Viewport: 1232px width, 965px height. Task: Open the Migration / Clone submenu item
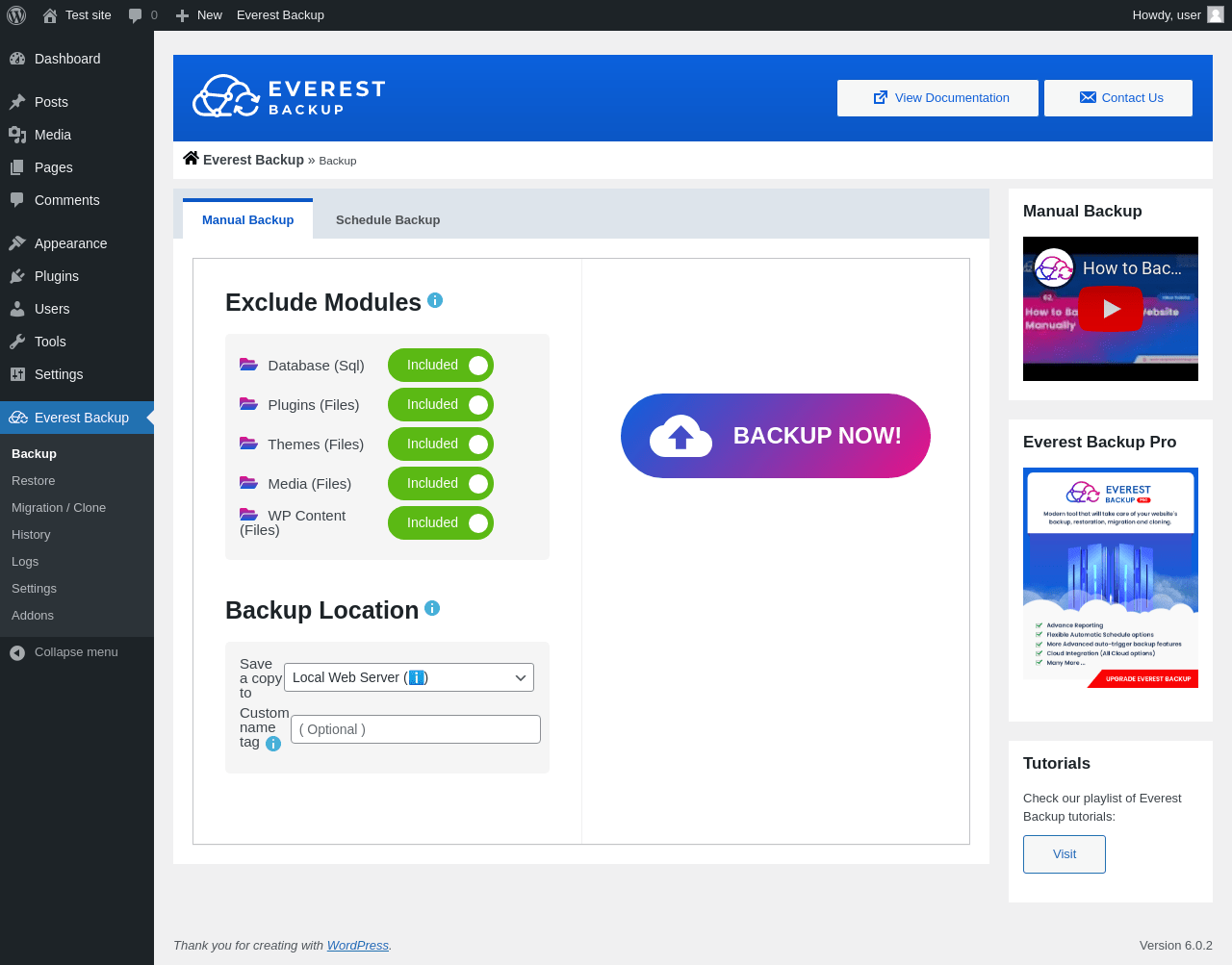click(x=77, y=508)
